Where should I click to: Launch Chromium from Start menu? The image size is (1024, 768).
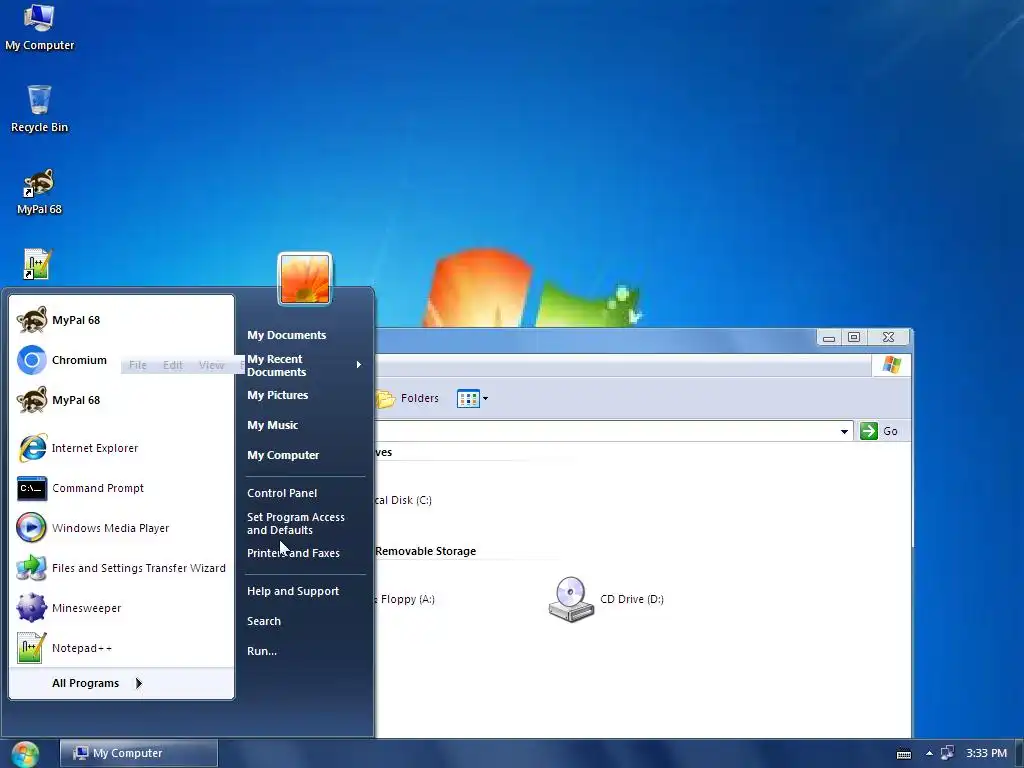121,360
